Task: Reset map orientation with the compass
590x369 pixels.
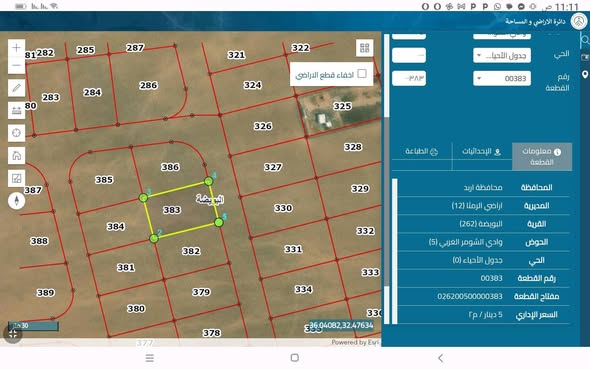Action: pyautogui.click(x=16, y=200)
